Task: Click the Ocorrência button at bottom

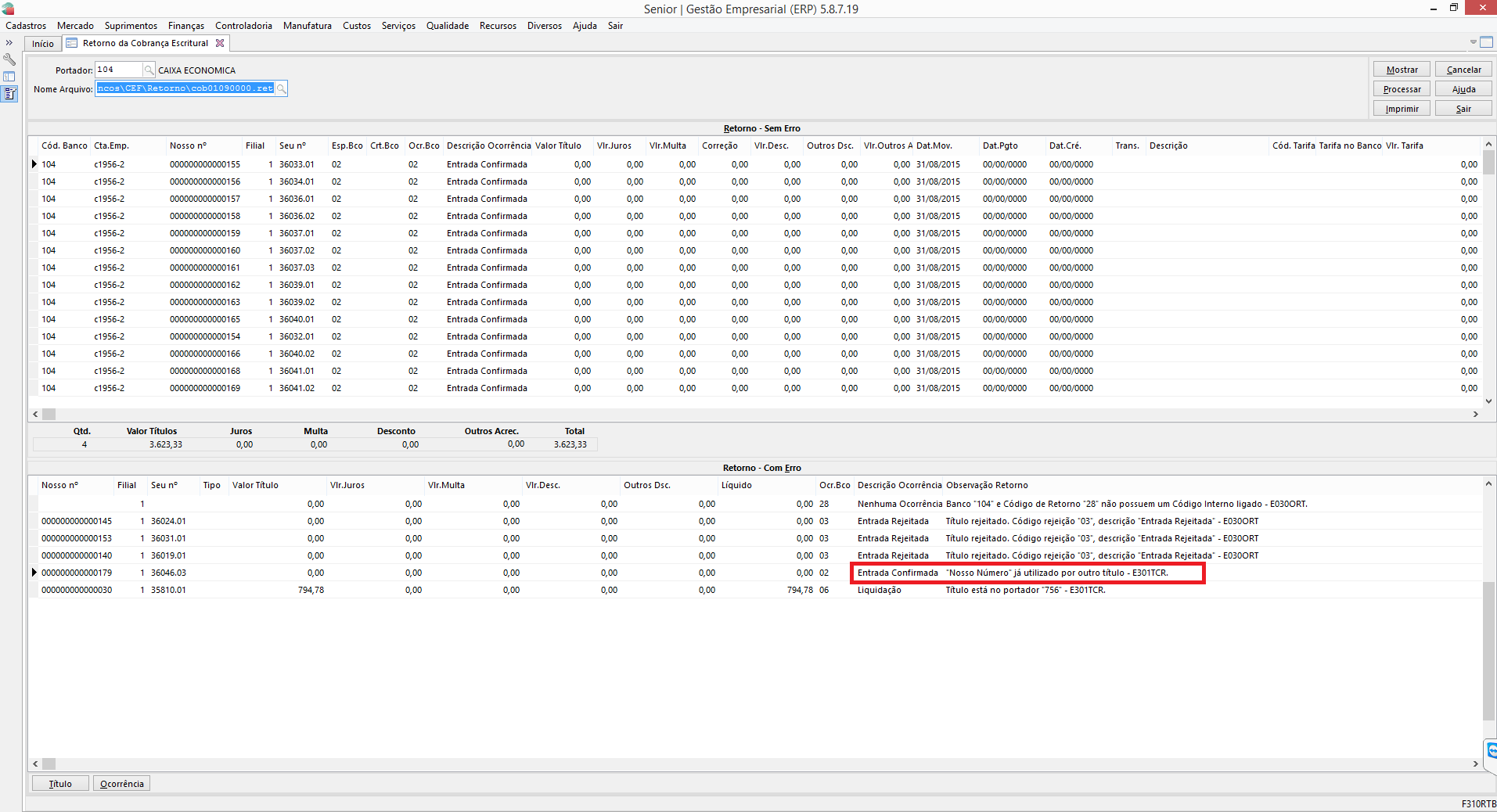Action: point(121,784)
